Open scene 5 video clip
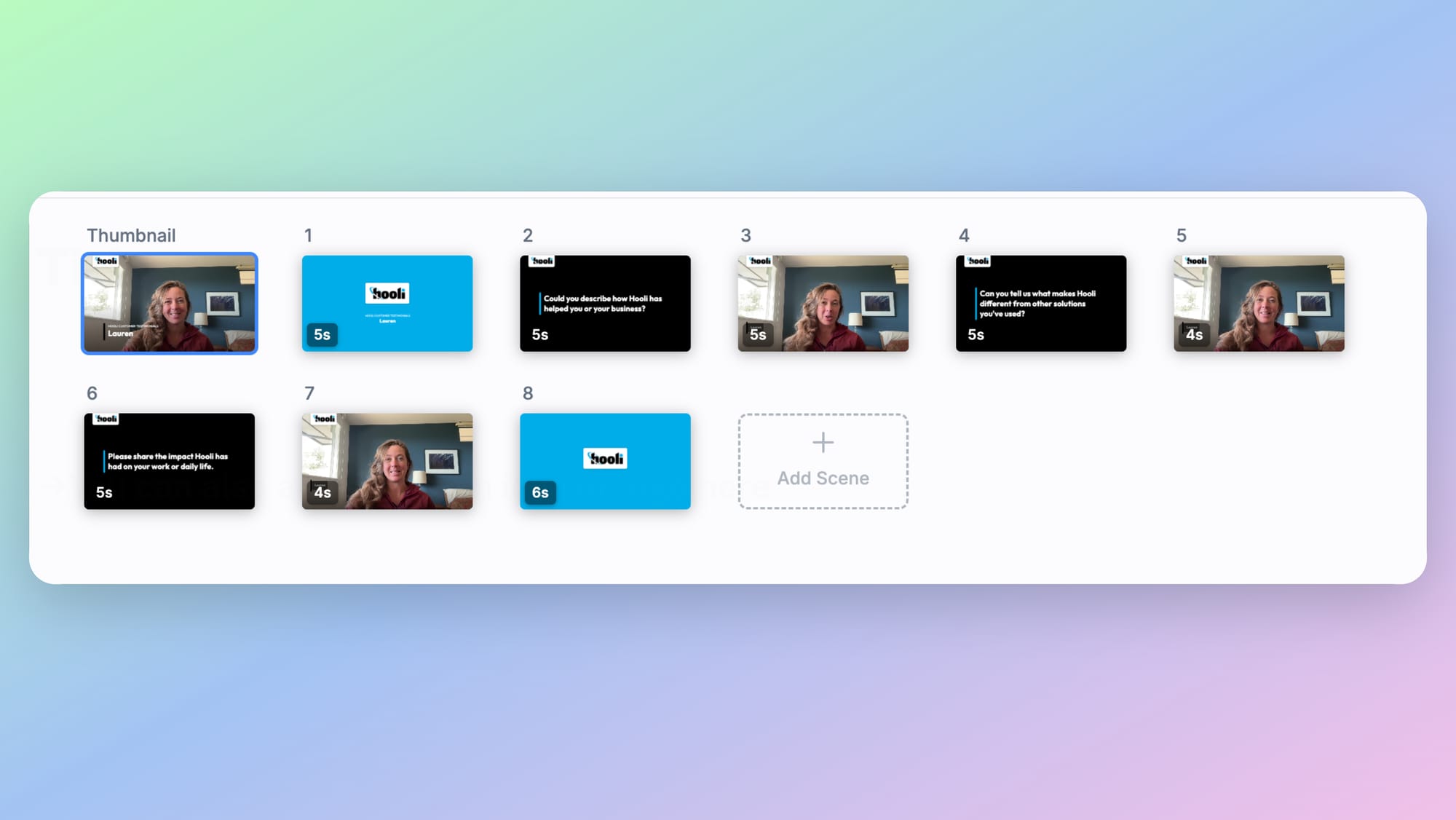This screenshot has height=820, width=1456. click(1258, 303)
